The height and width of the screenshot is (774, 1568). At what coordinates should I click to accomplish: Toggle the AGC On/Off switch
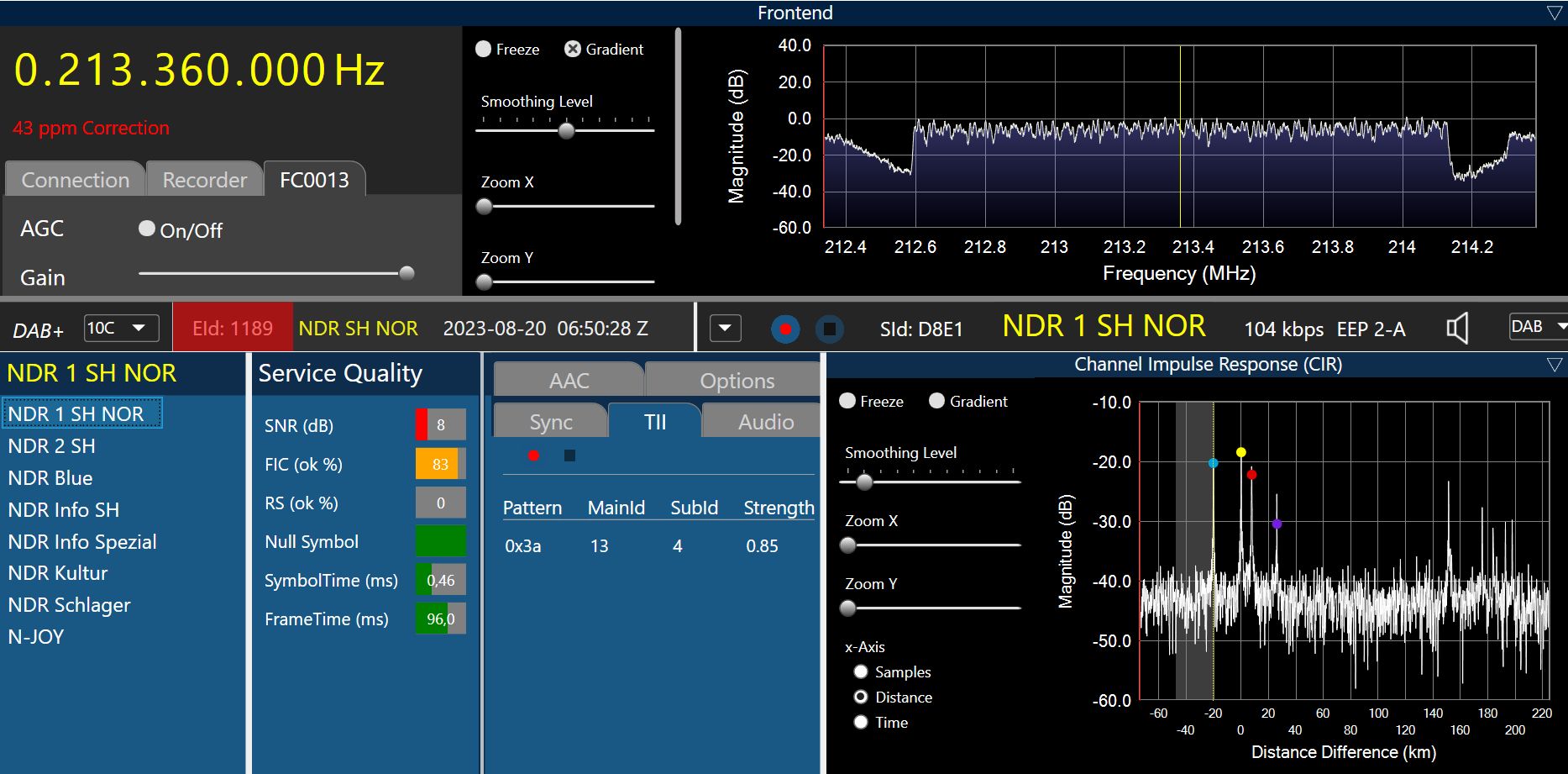click(x=147, y=229)
